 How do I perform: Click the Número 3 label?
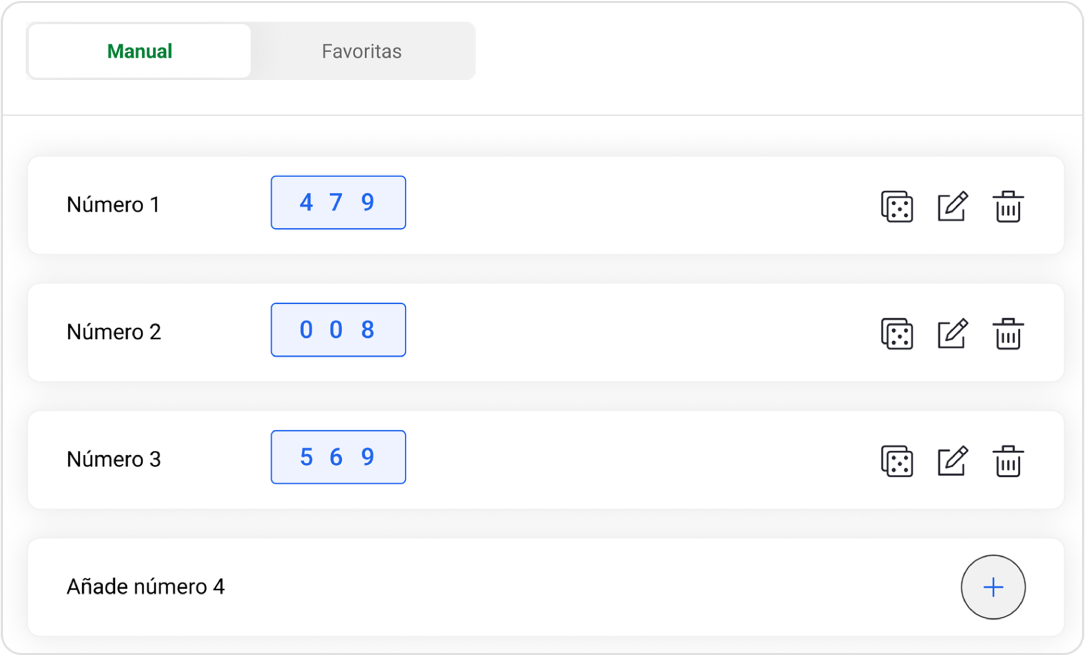click(x=113, y=460)
